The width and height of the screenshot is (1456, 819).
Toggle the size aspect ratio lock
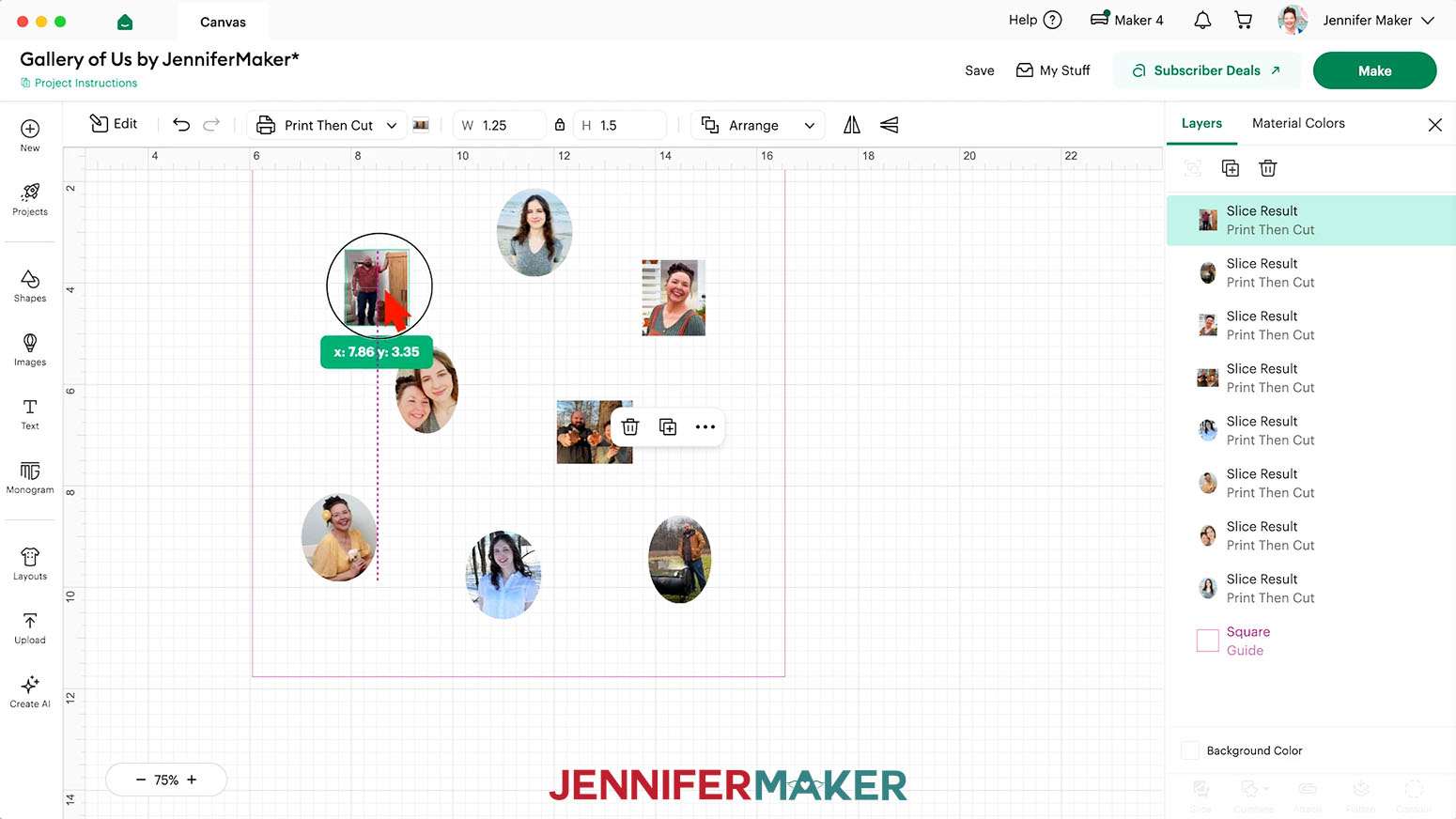[560, 125]
